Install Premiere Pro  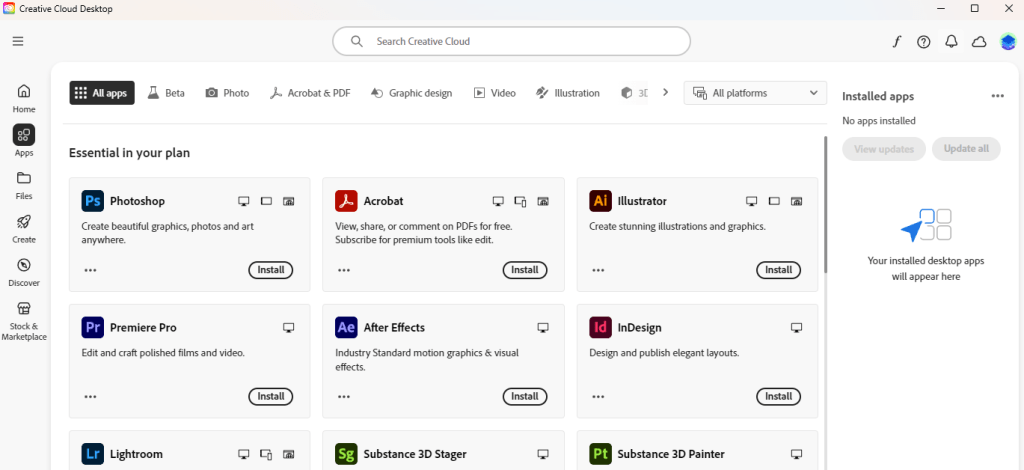coord(271,396)
